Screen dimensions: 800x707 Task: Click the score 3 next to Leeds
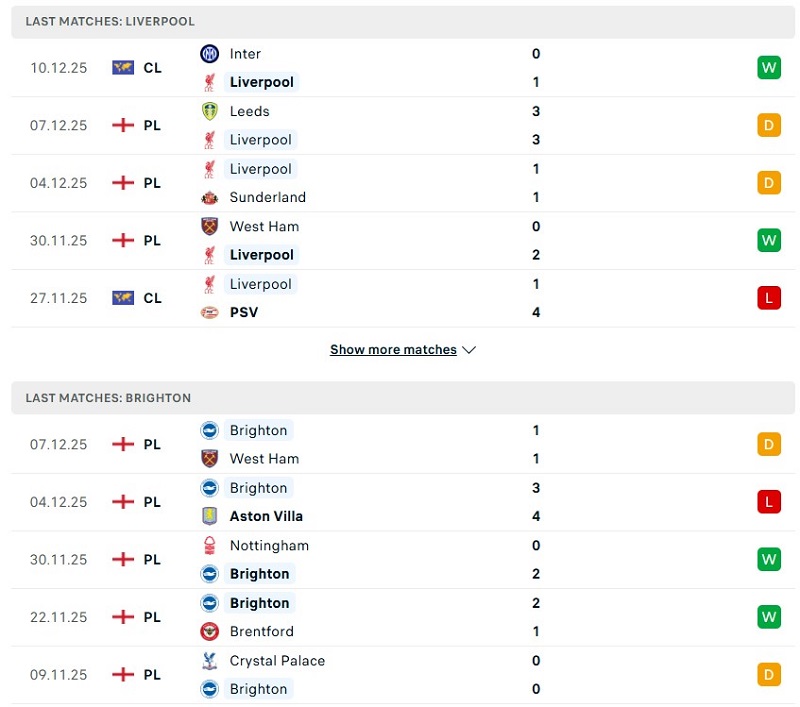(536, 111)
